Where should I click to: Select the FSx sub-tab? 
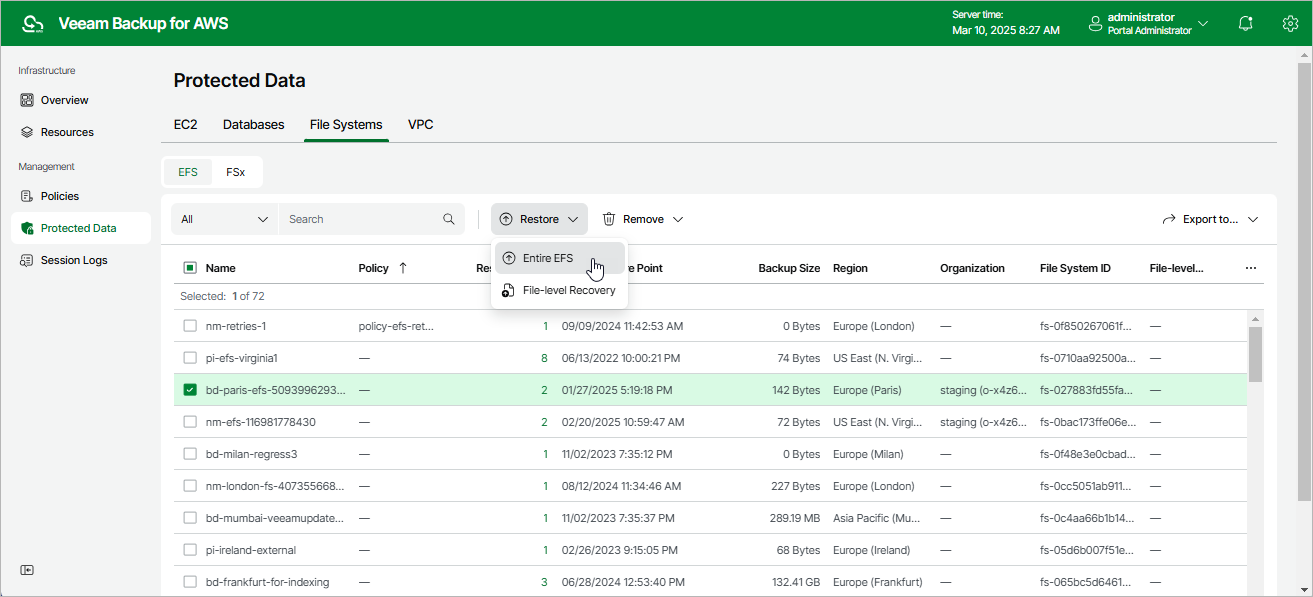pos(235,172)
